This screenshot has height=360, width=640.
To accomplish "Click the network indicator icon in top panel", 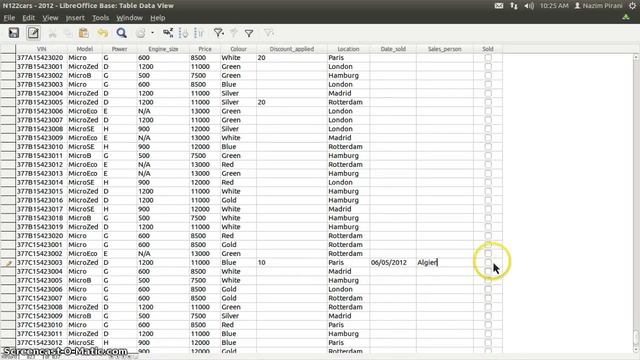I will click(x=514, y=6).
